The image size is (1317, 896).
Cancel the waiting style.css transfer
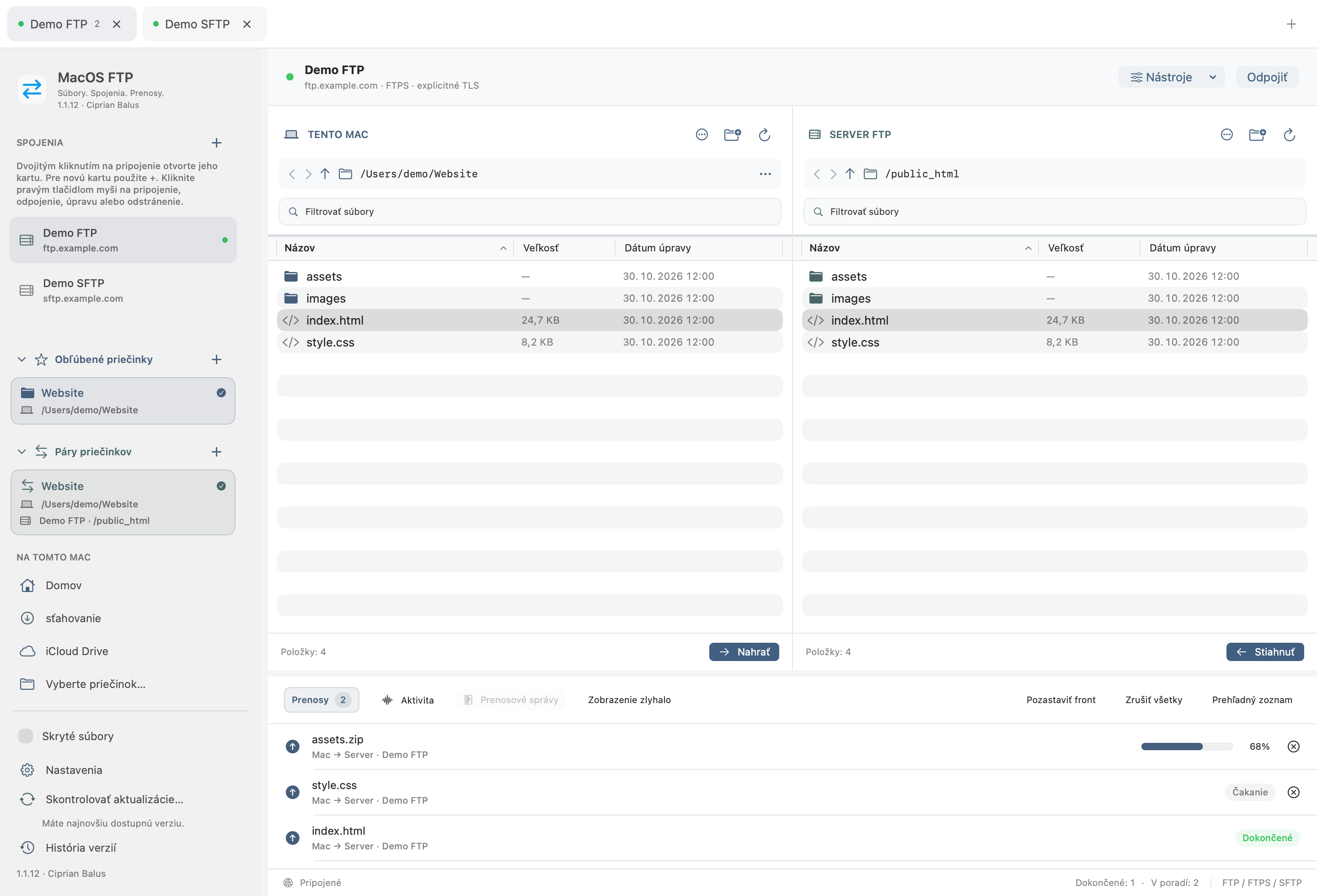(1293, 792)
